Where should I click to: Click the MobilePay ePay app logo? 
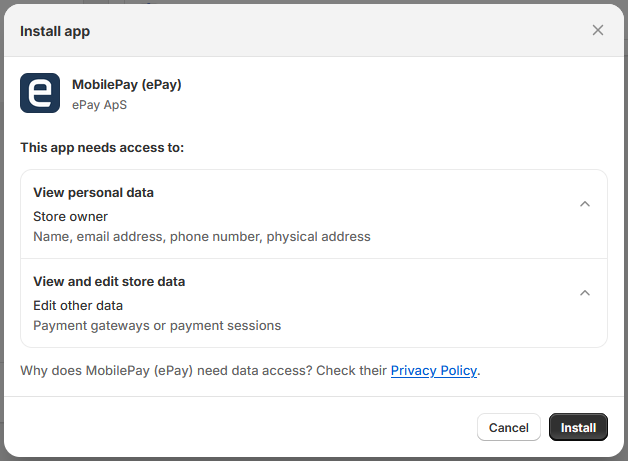pyautogui.click(x=40, y=93)
